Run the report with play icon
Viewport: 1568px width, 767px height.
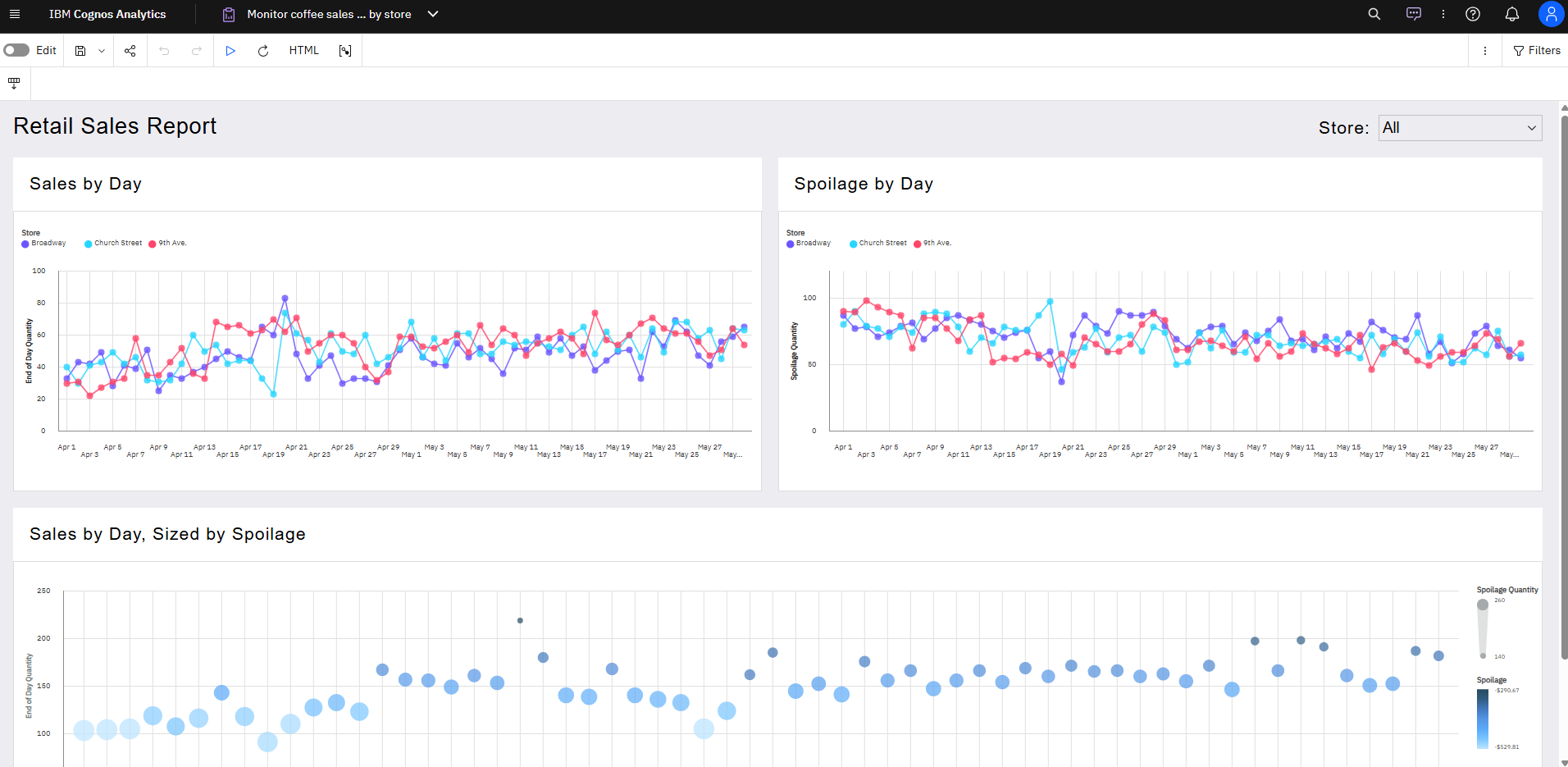(230, 51)
